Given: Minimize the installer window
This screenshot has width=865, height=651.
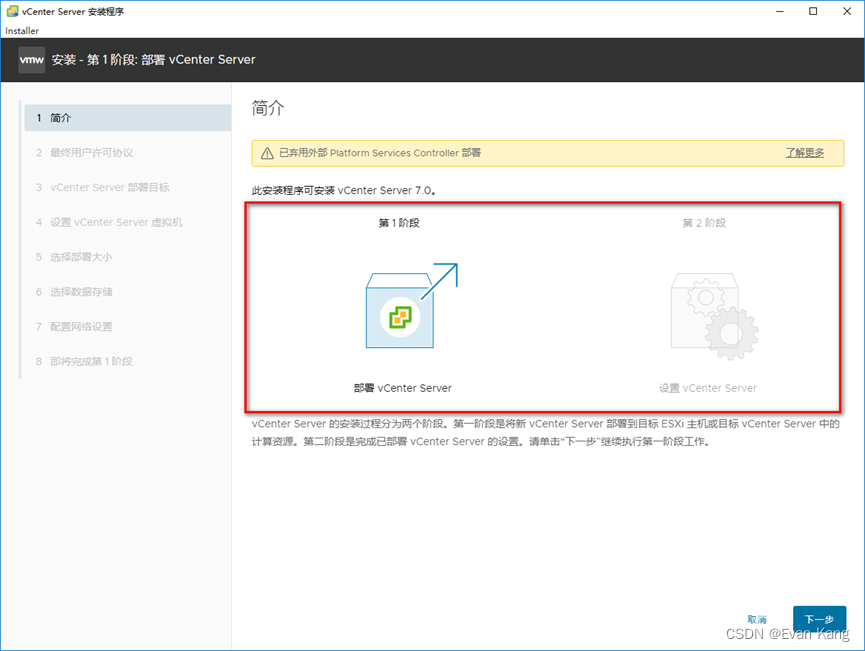Looking at the screenshot, I should (779, 11).
